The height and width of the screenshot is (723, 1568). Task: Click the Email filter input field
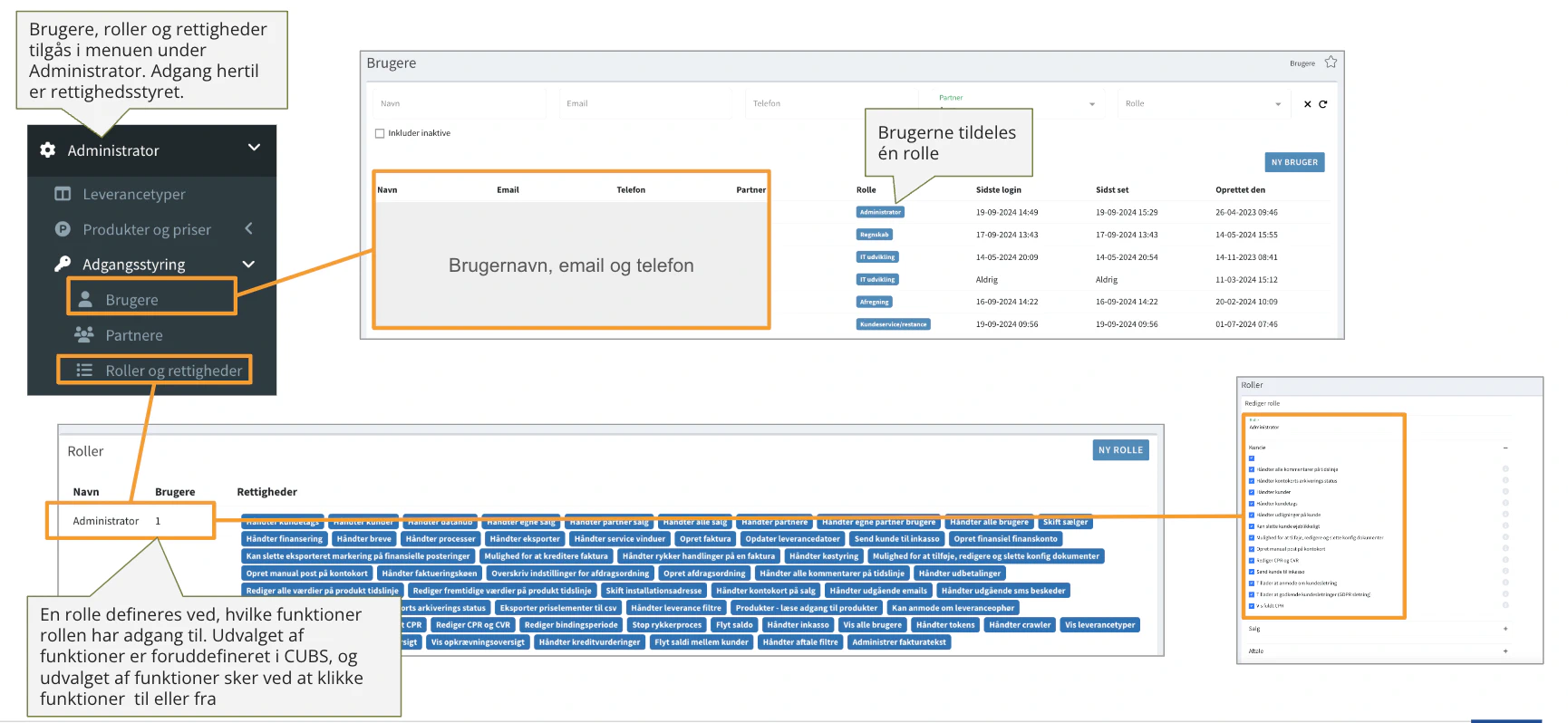645,104
